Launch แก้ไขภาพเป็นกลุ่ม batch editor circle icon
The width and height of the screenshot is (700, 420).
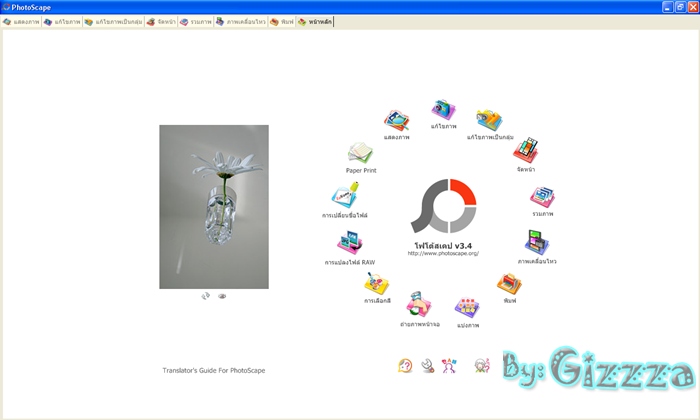(489, 121)
